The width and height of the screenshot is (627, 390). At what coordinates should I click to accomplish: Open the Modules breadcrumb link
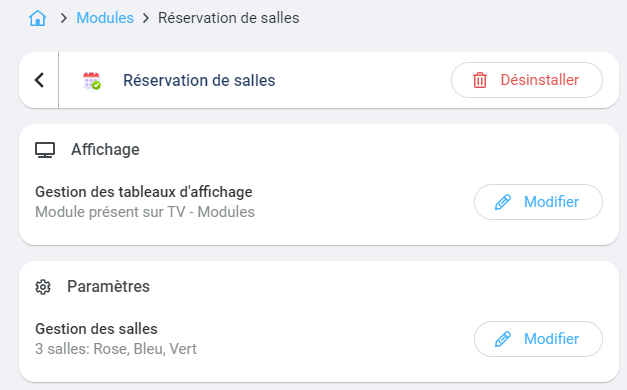tap(105, 18)
